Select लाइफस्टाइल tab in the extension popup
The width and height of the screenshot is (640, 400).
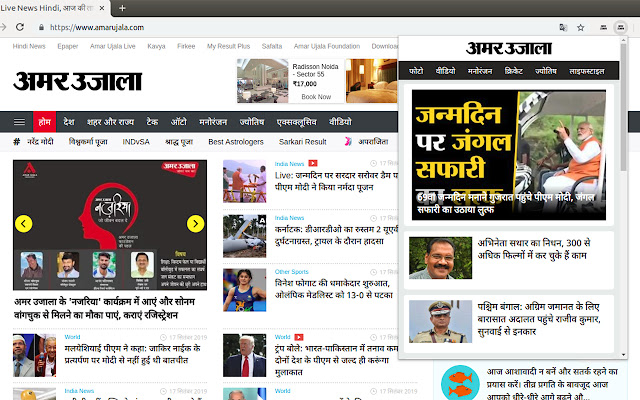pos(587,71)
